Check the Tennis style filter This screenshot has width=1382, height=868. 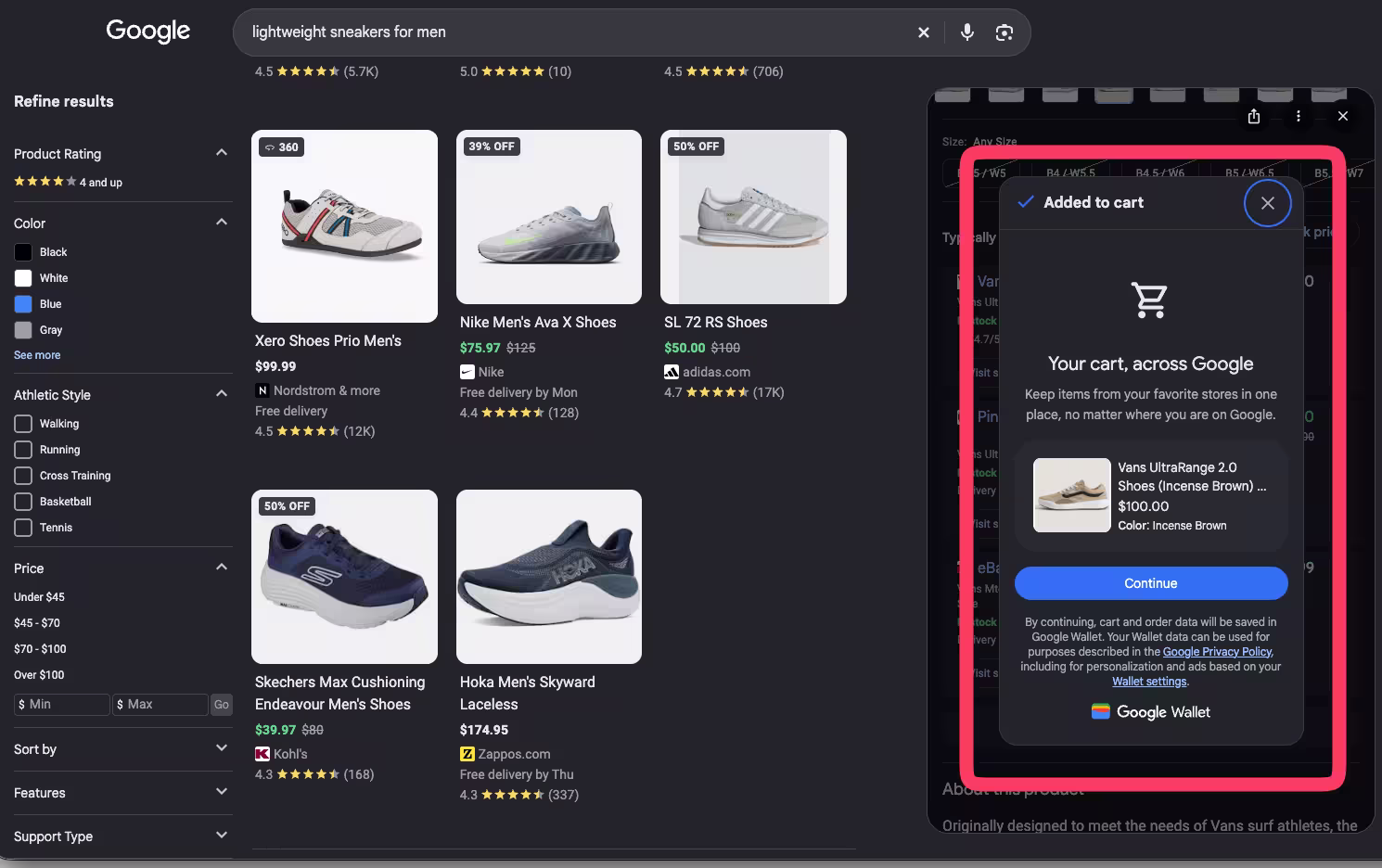click(x=23, y=528)
